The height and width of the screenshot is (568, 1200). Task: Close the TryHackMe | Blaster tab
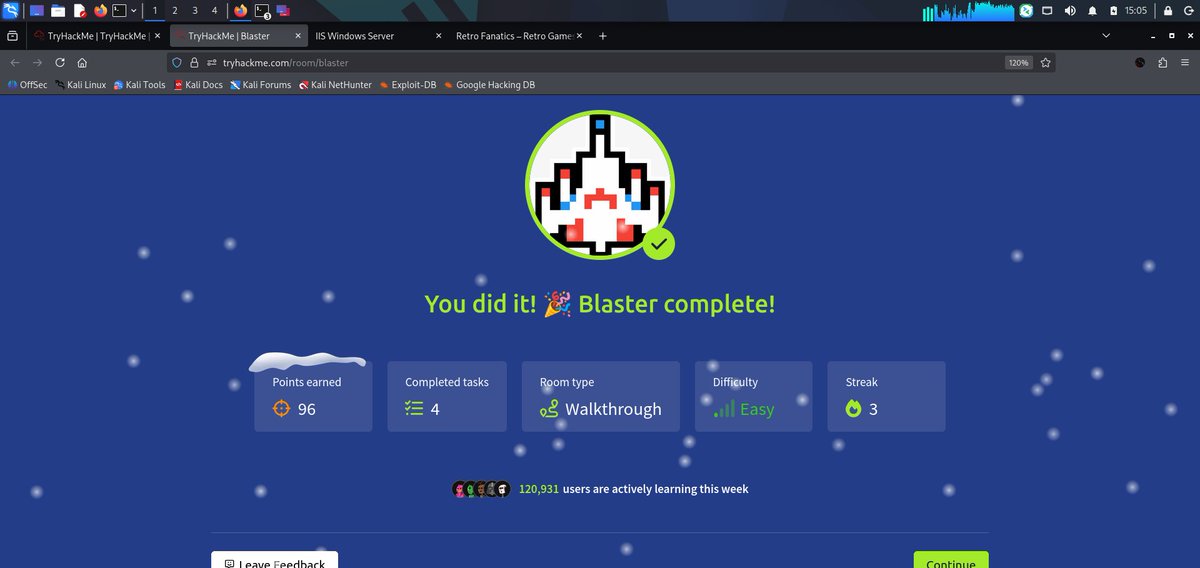296,35
